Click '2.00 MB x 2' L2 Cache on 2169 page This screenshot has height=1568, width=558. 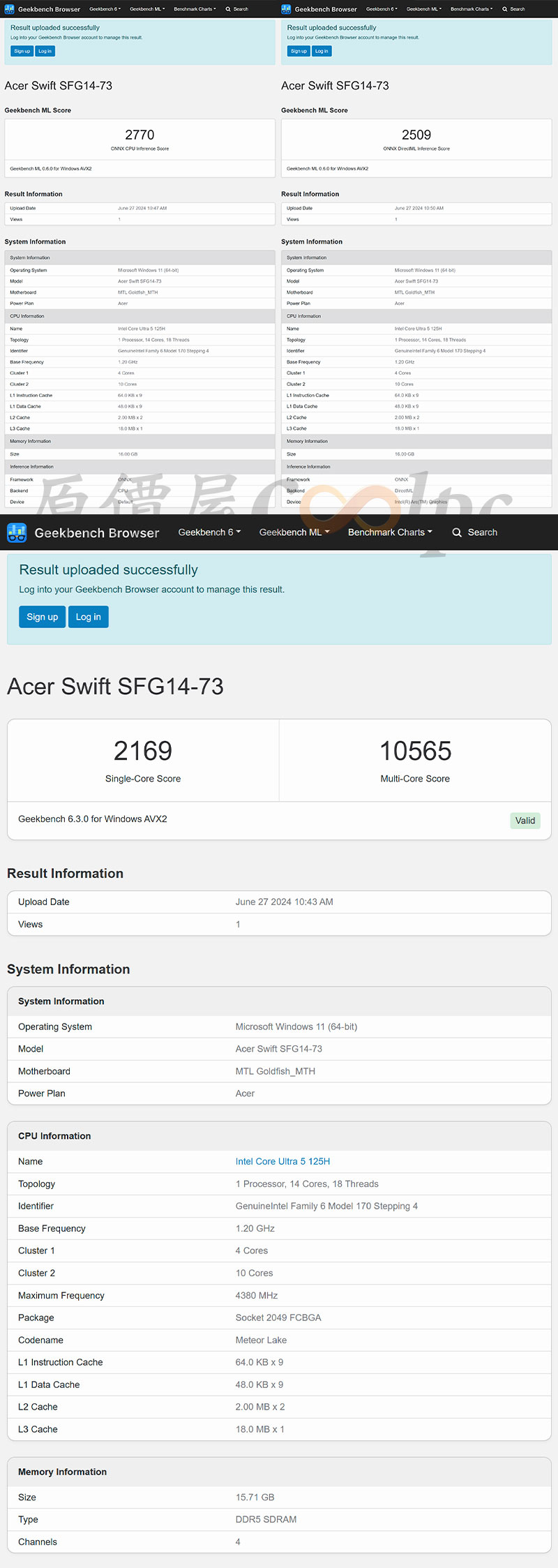260,1407
